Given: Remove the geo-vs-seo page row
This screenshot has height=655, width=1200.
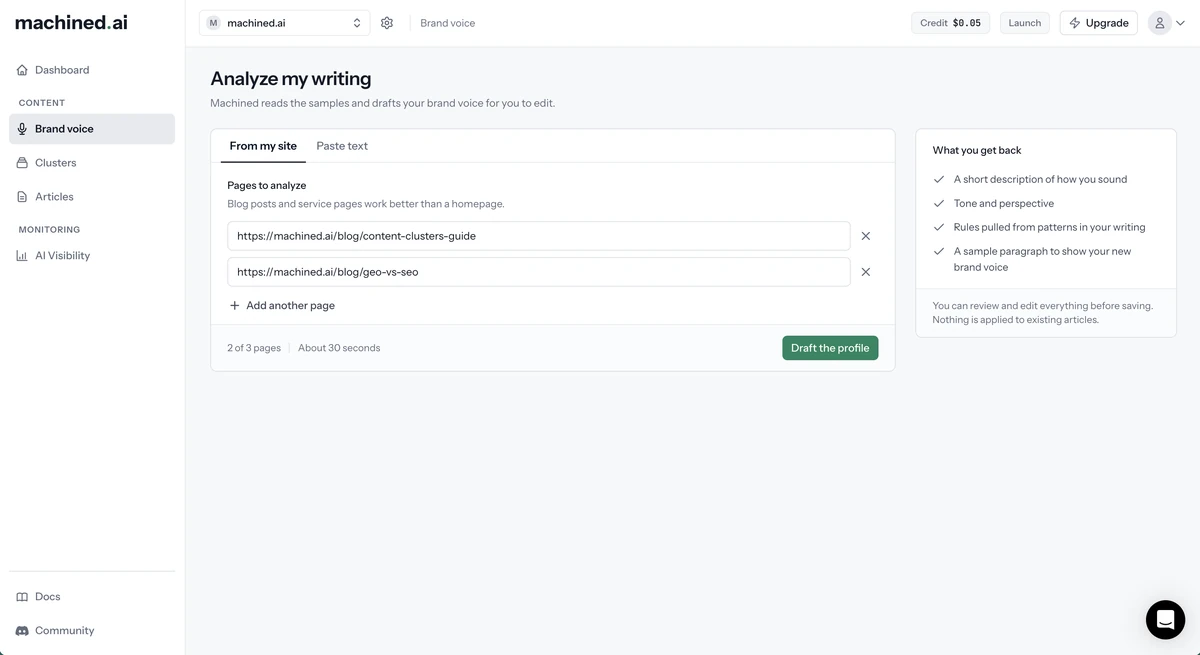Looking at the screenshot, I should click(x=866, y=272).
